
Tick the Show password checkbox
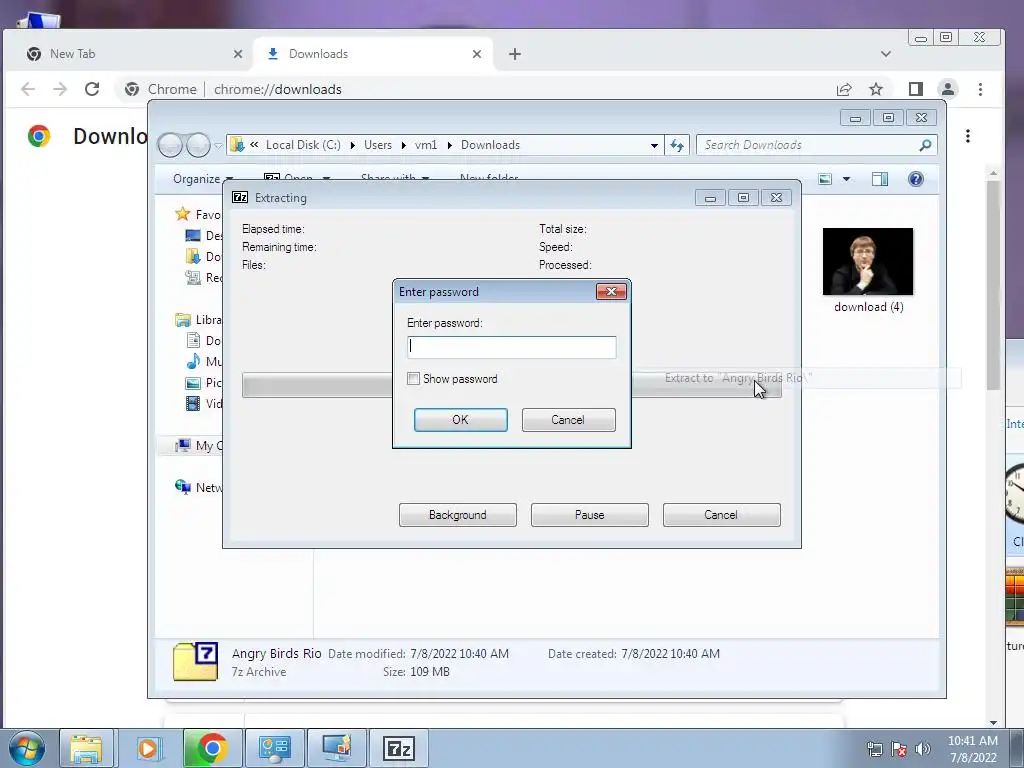pyautogui.click(x=413, y=379)
